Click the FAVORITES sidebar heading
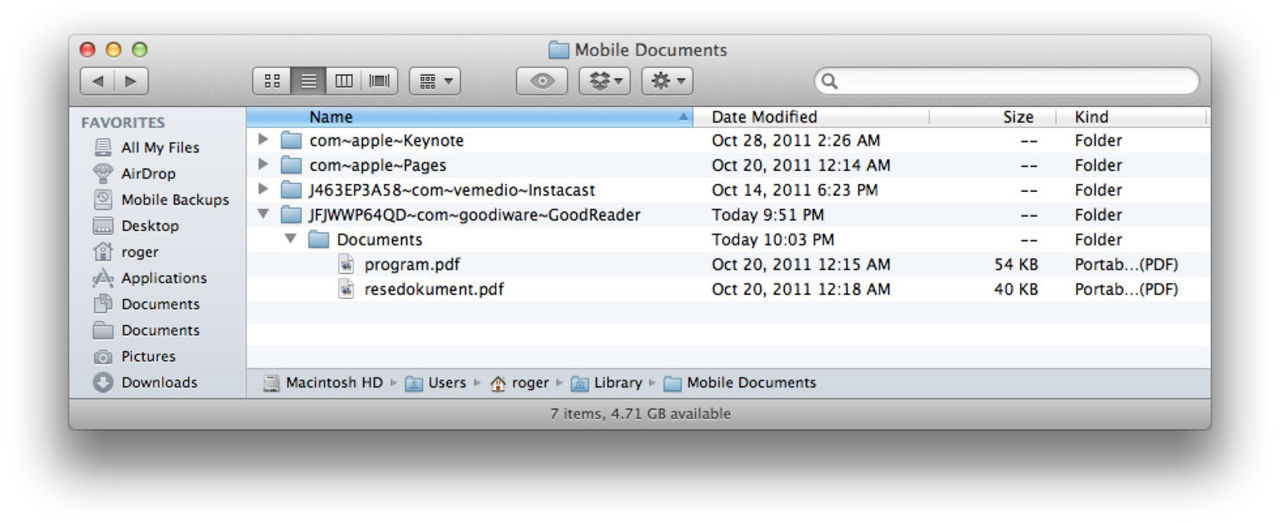 [123, 122]
